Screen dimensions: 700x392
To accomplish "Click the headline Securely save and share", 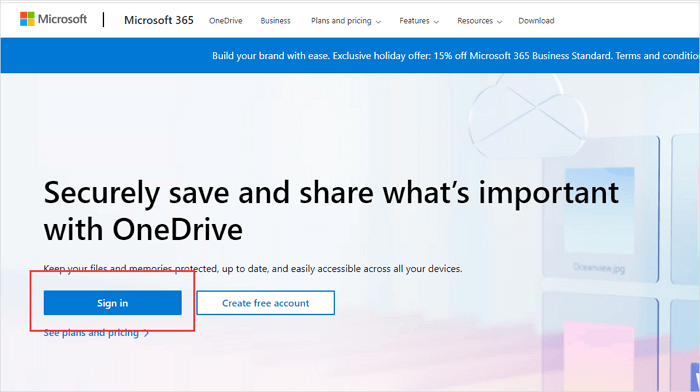I will (x=331, y=211).
